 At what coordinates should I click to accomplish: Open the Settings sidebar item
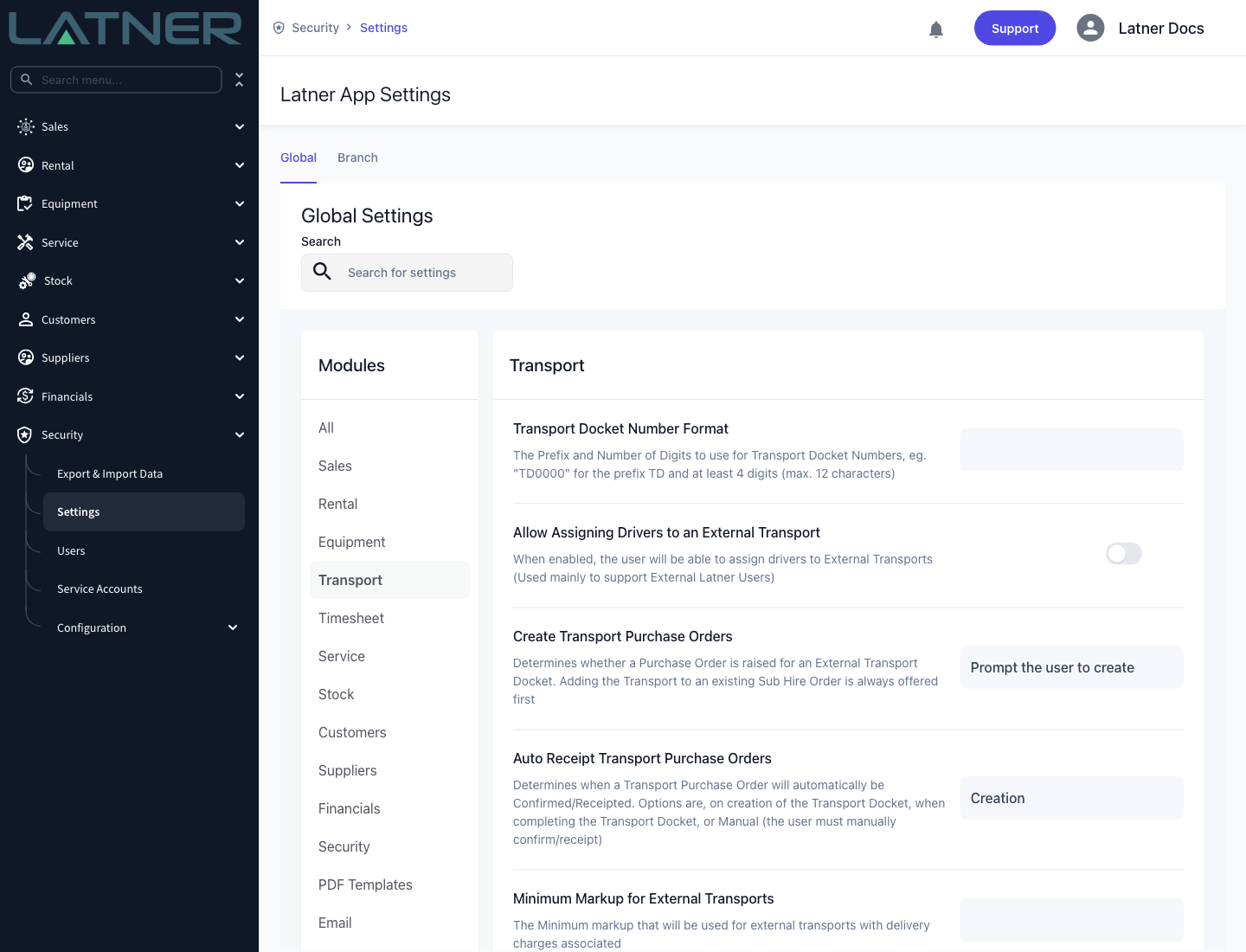pyautogui.click(x=144, y=511)
